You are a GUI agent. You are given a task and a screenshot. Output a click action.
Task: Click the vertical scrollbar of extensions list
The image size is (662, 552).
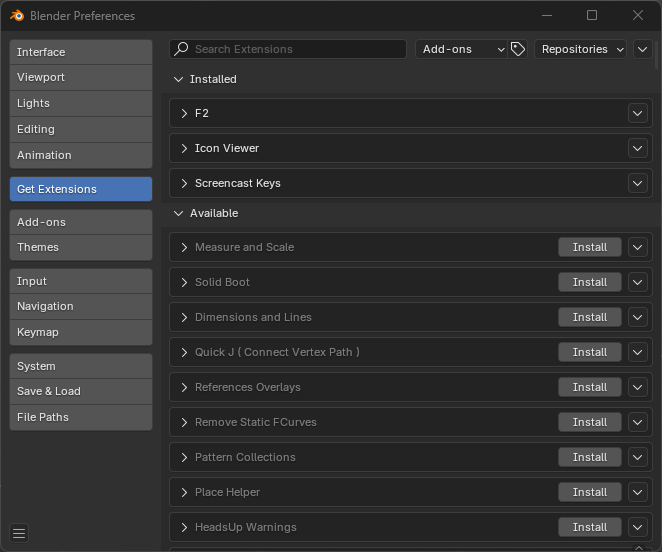(x=657, y=54)
